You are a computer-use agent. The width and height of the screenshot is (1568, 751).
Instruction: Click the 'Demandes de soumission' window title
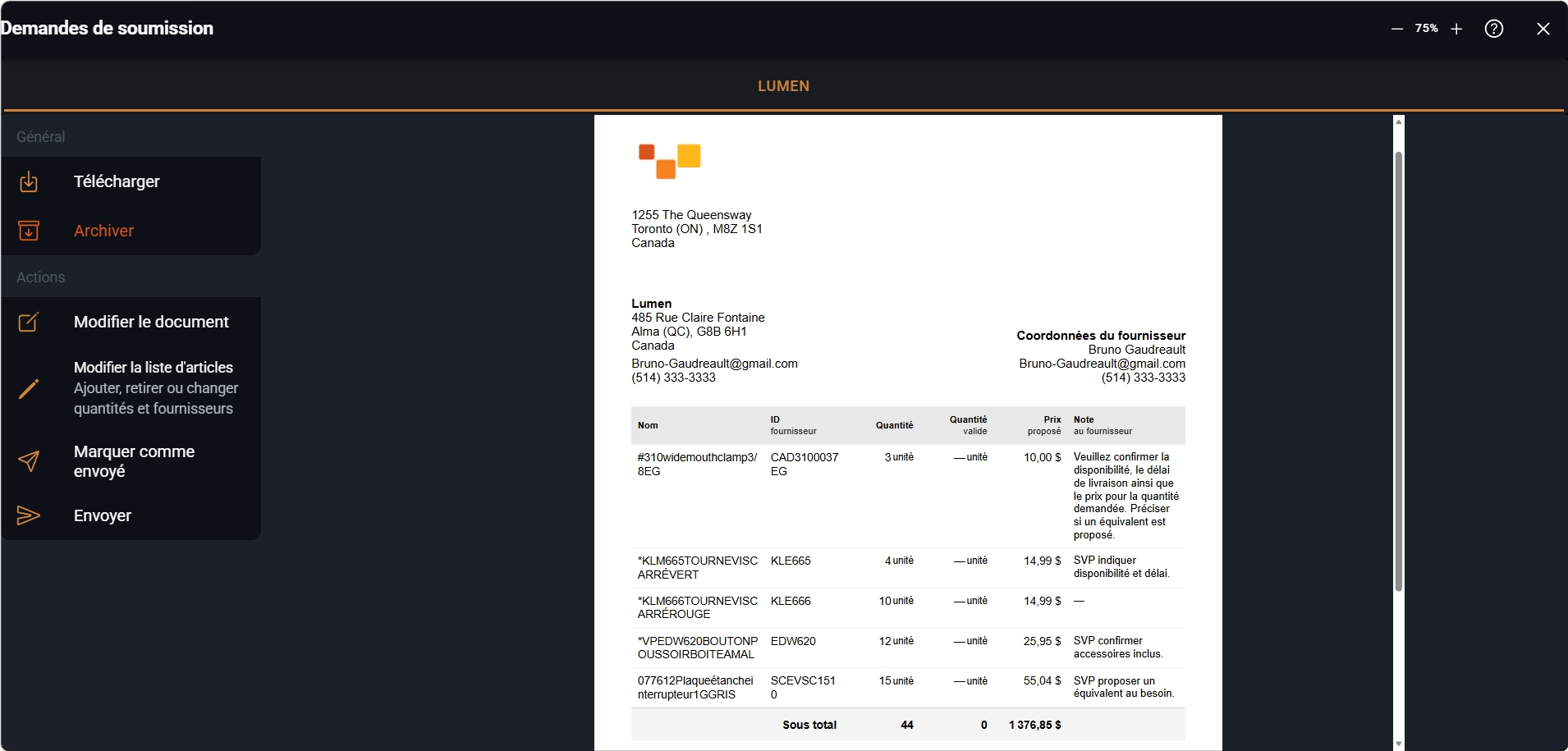point(107,28)
